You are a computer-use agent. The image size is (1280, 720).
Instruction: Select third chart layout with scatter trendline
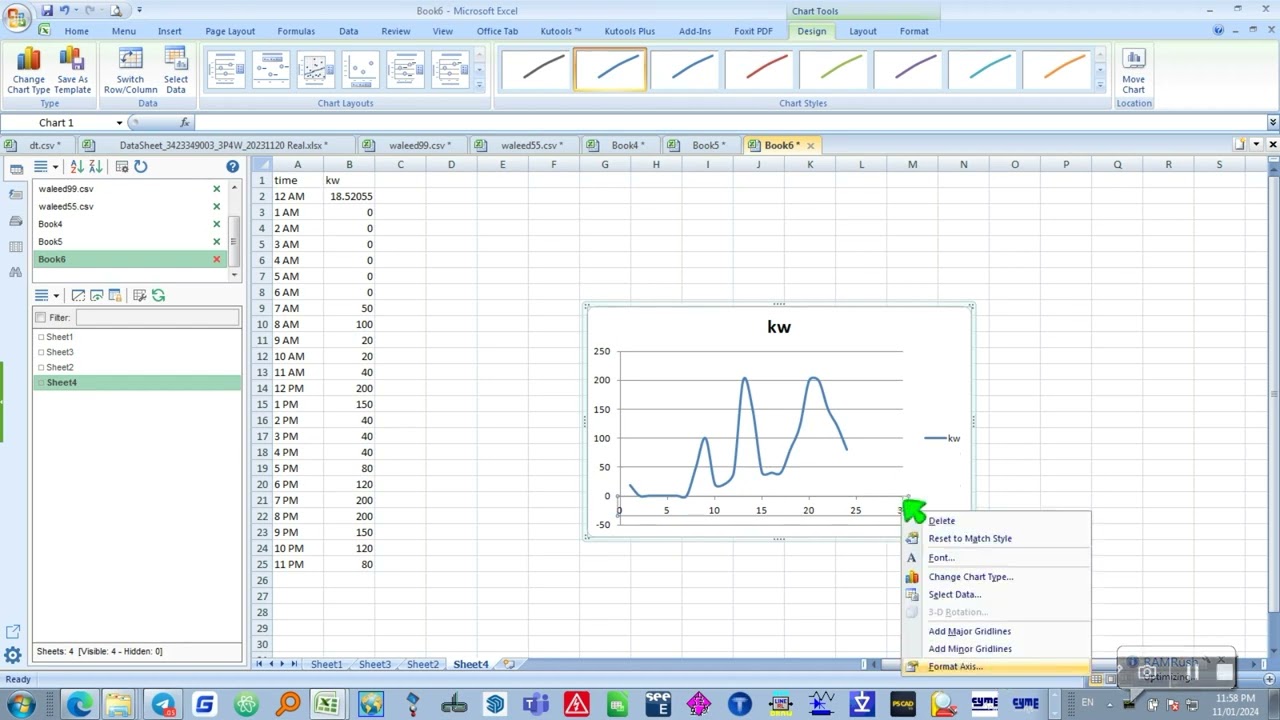[x=316, y=70]
